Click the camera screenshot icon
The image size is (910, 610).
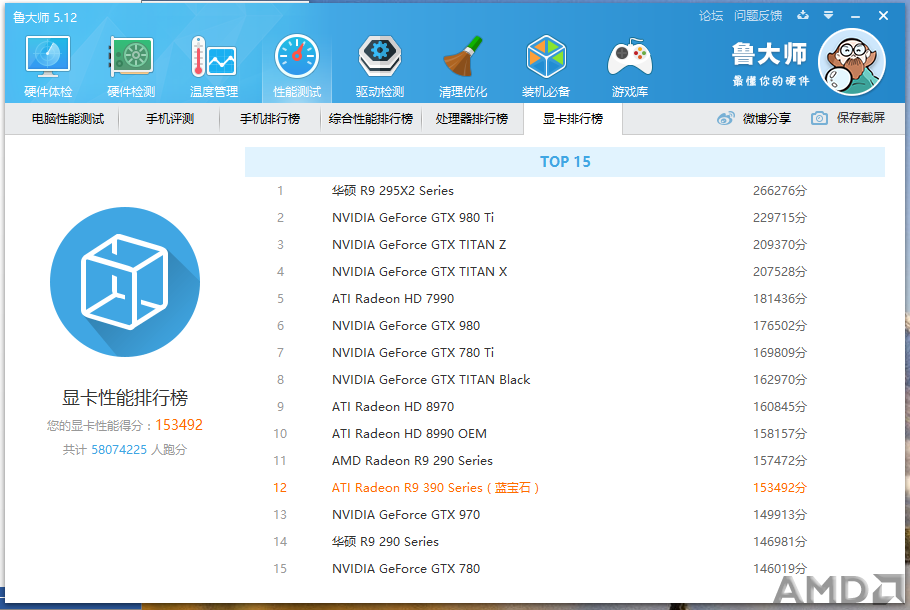(x=819, y=118)
